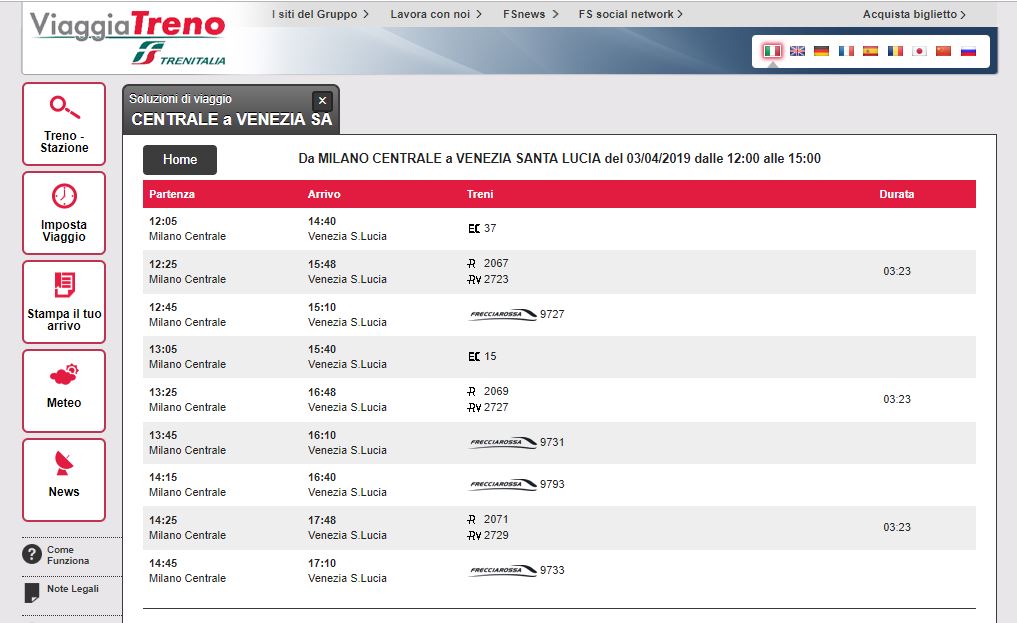The width and height of the screenshot is (1017, 623).
Task: Click the Frecciarossa logo for train 9733
Action: tap(503, 570)
